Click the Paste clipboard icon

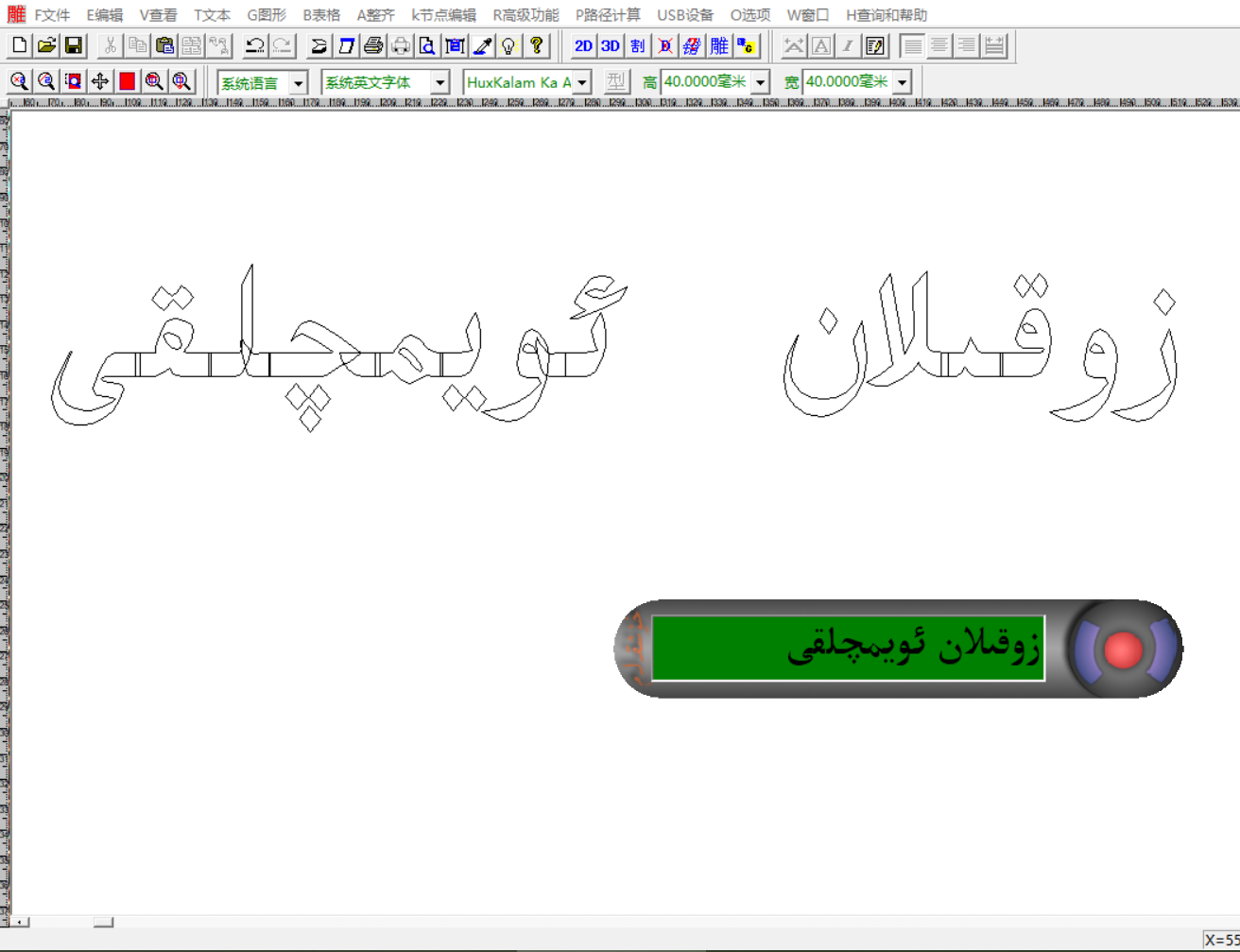(x=164, y=45)
